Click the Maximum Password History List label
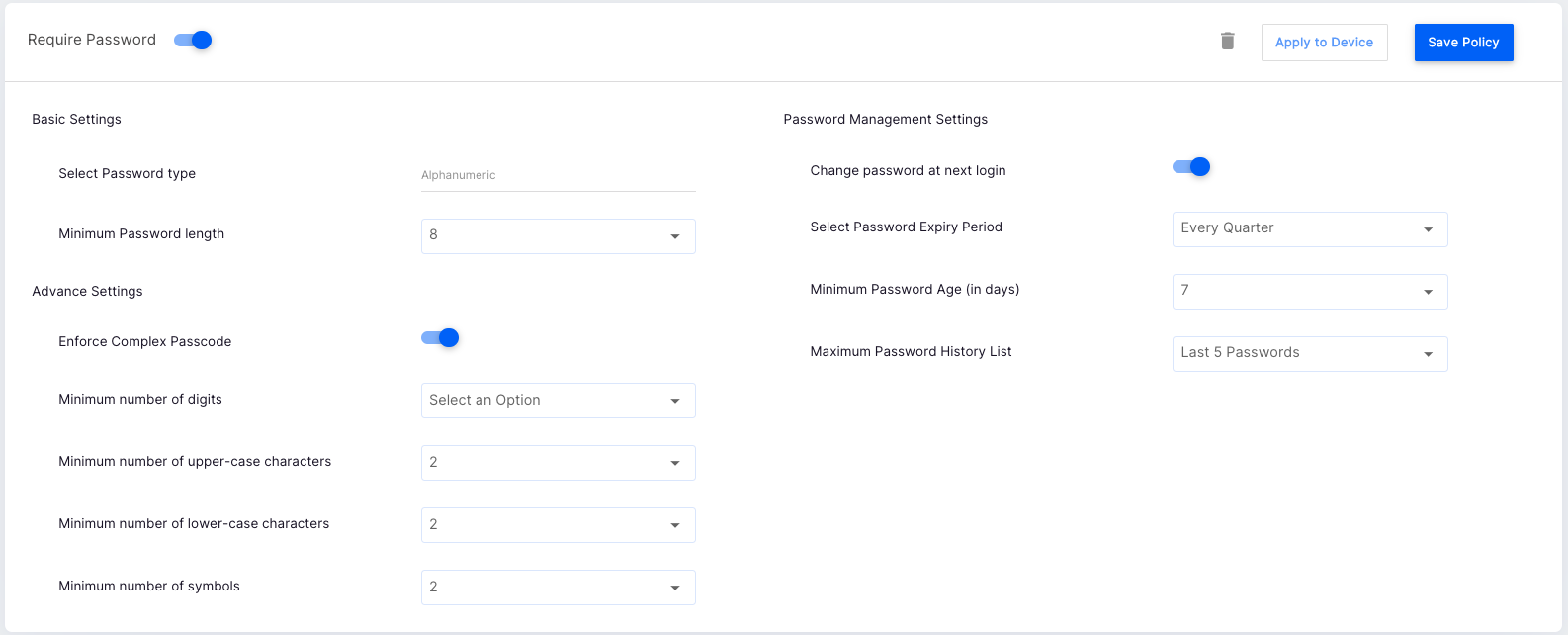 tap(911, 351)
